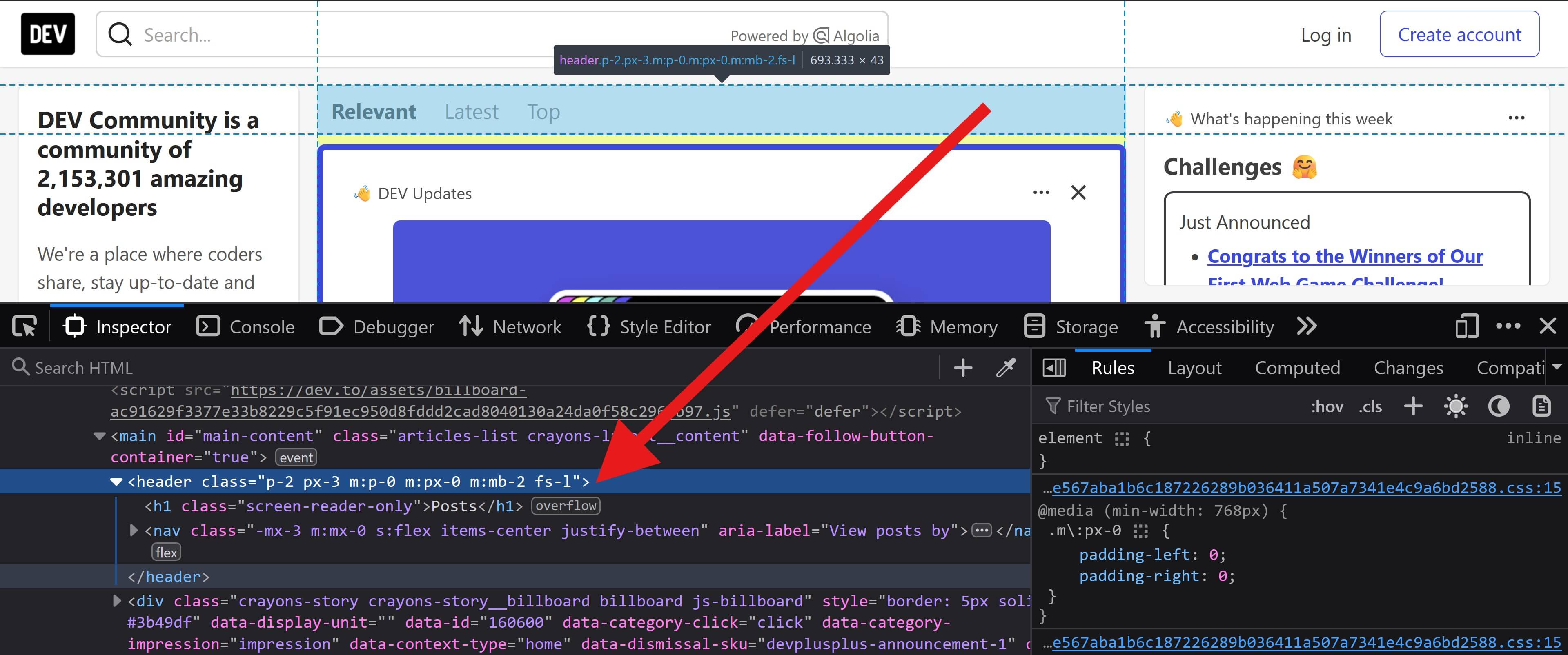The width and height of the screenshot is (1568, 655).
Task: Select the Top feed tab
Action: tap(543, 112)
